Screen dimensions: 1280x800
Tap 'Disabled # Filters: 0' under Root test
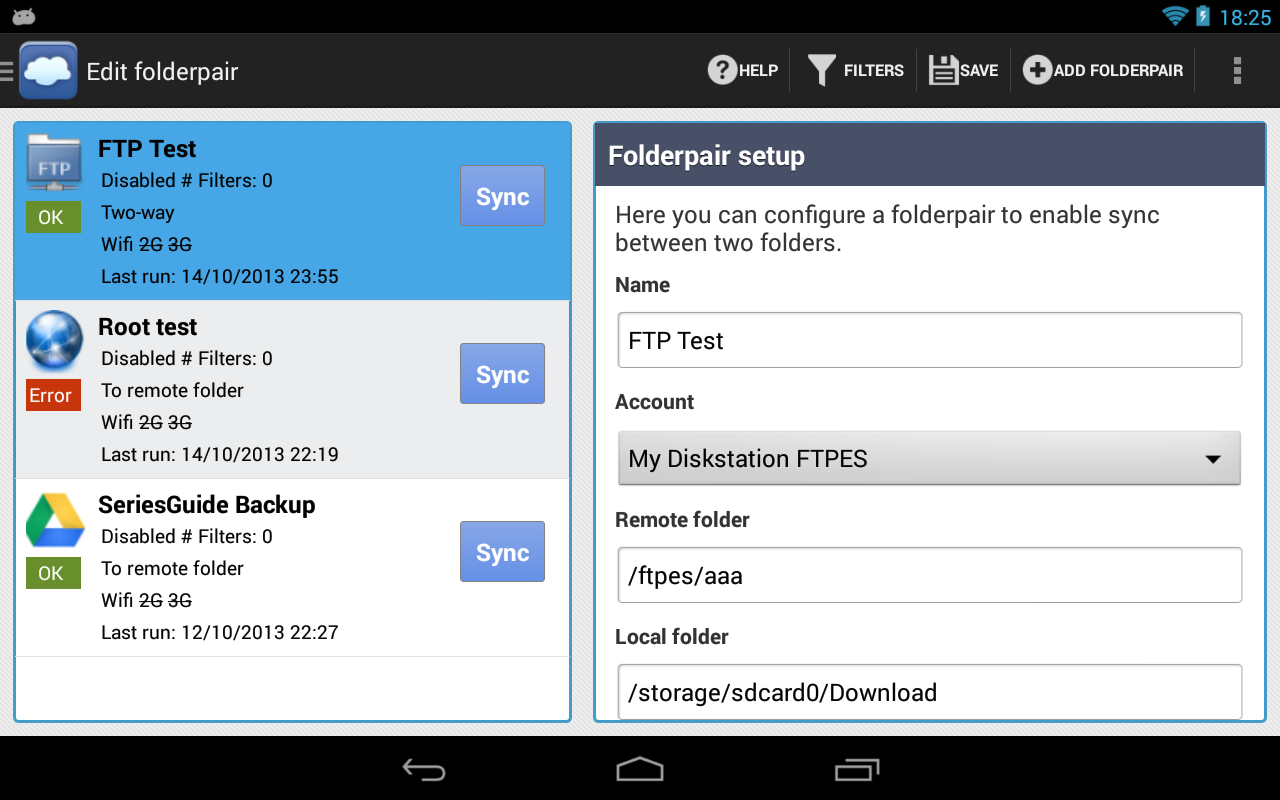(x=187, y=359)
